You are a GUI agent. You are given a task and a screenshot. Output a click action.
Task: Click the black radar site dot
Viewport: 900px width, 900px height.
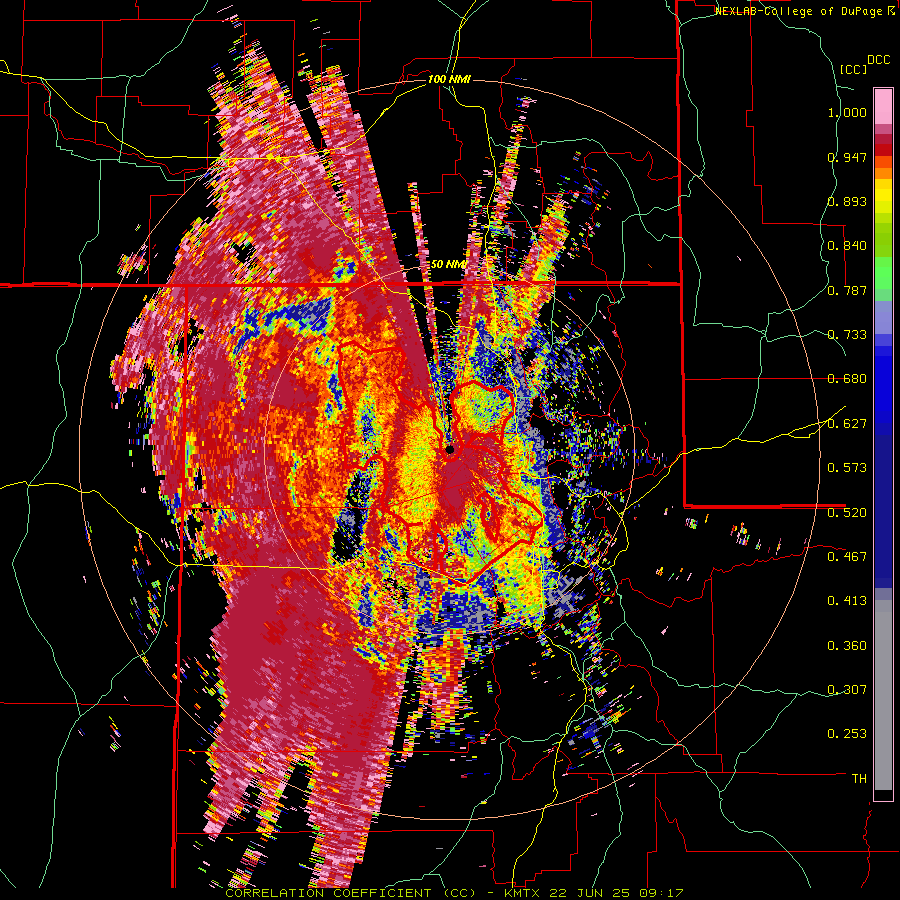[x=450, y=449]
